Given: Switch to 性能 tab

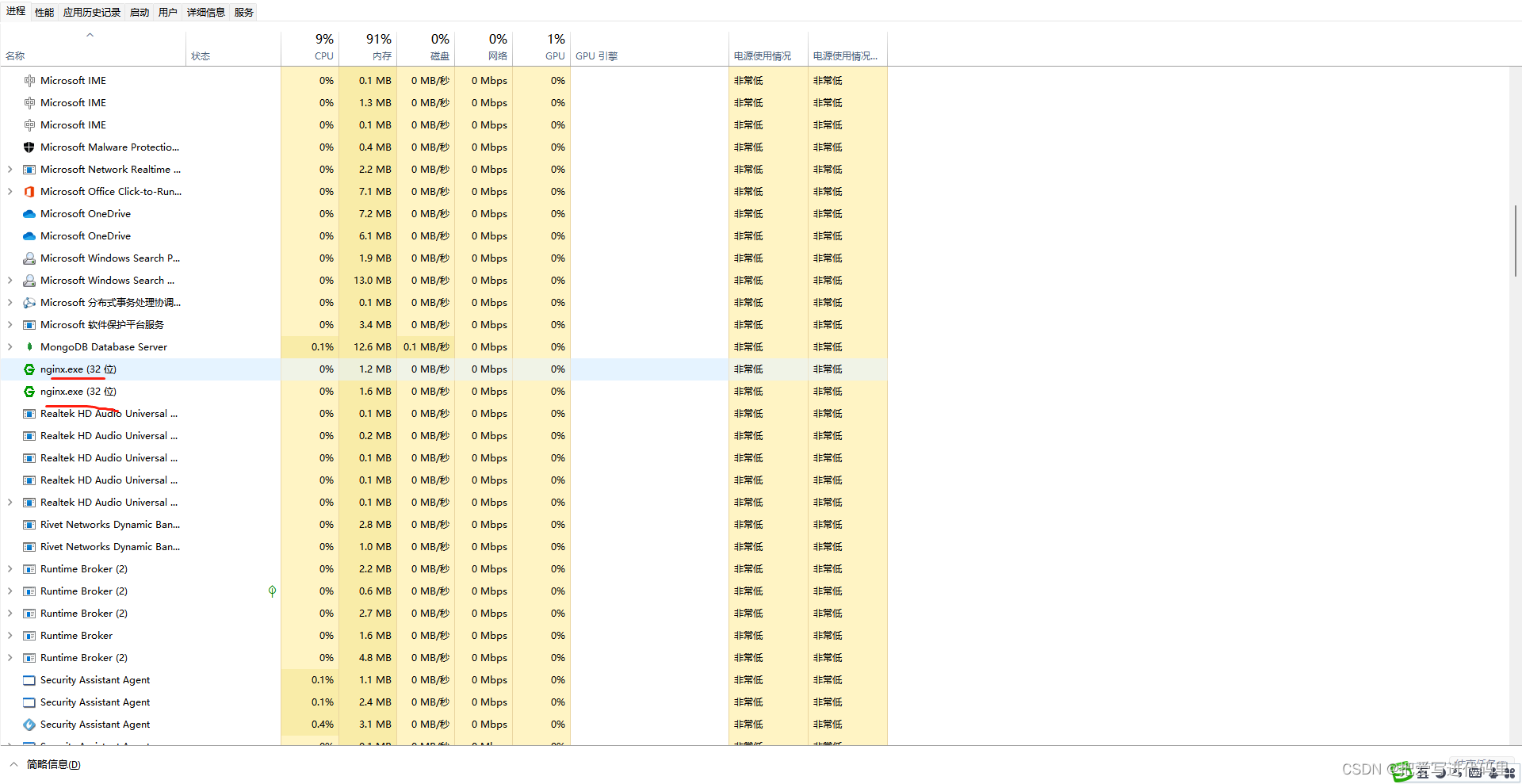Looking at the screenshot, I should point(44,13).
